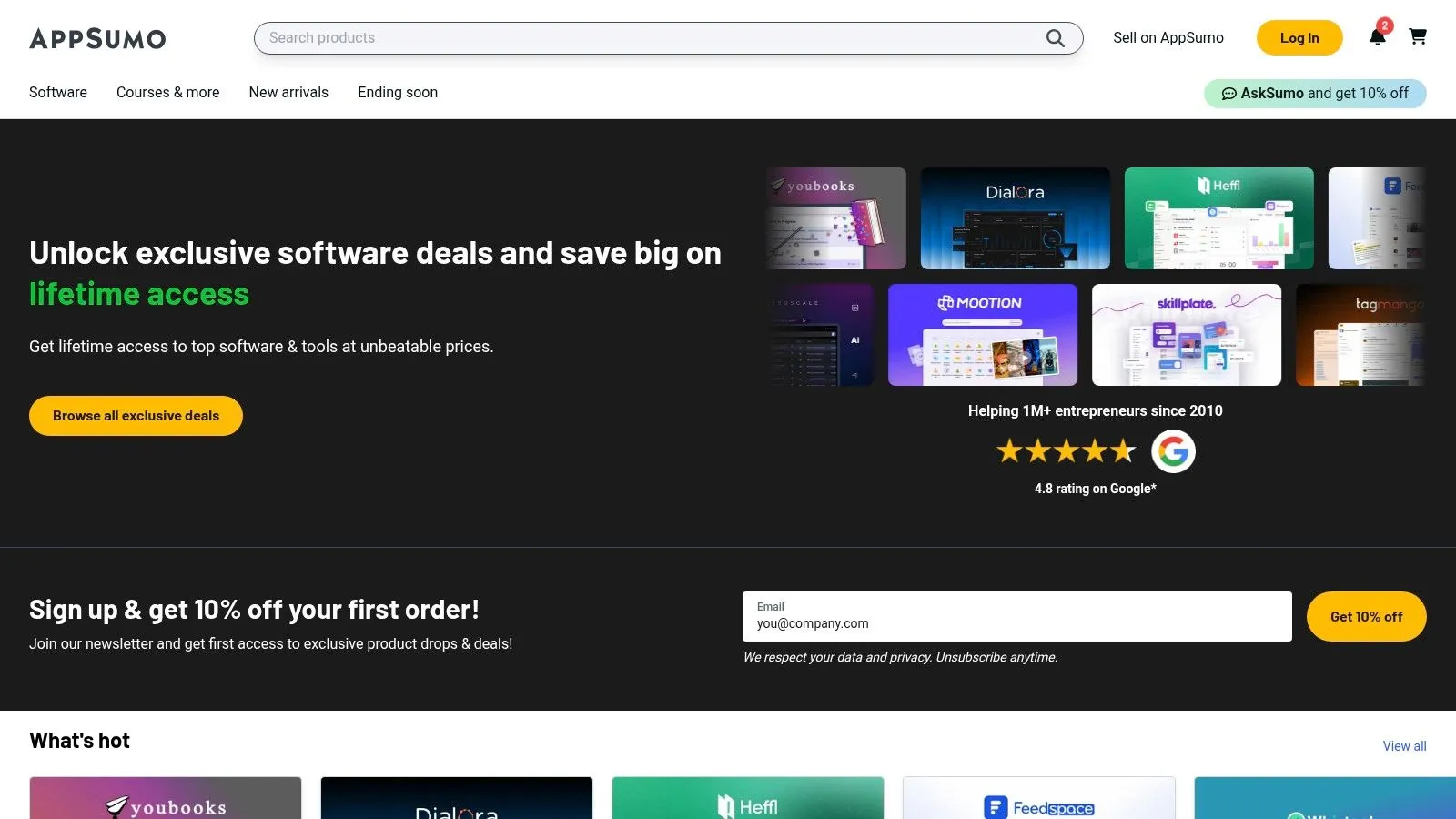Open the Sell on AppSumo link

[1168, 38]
